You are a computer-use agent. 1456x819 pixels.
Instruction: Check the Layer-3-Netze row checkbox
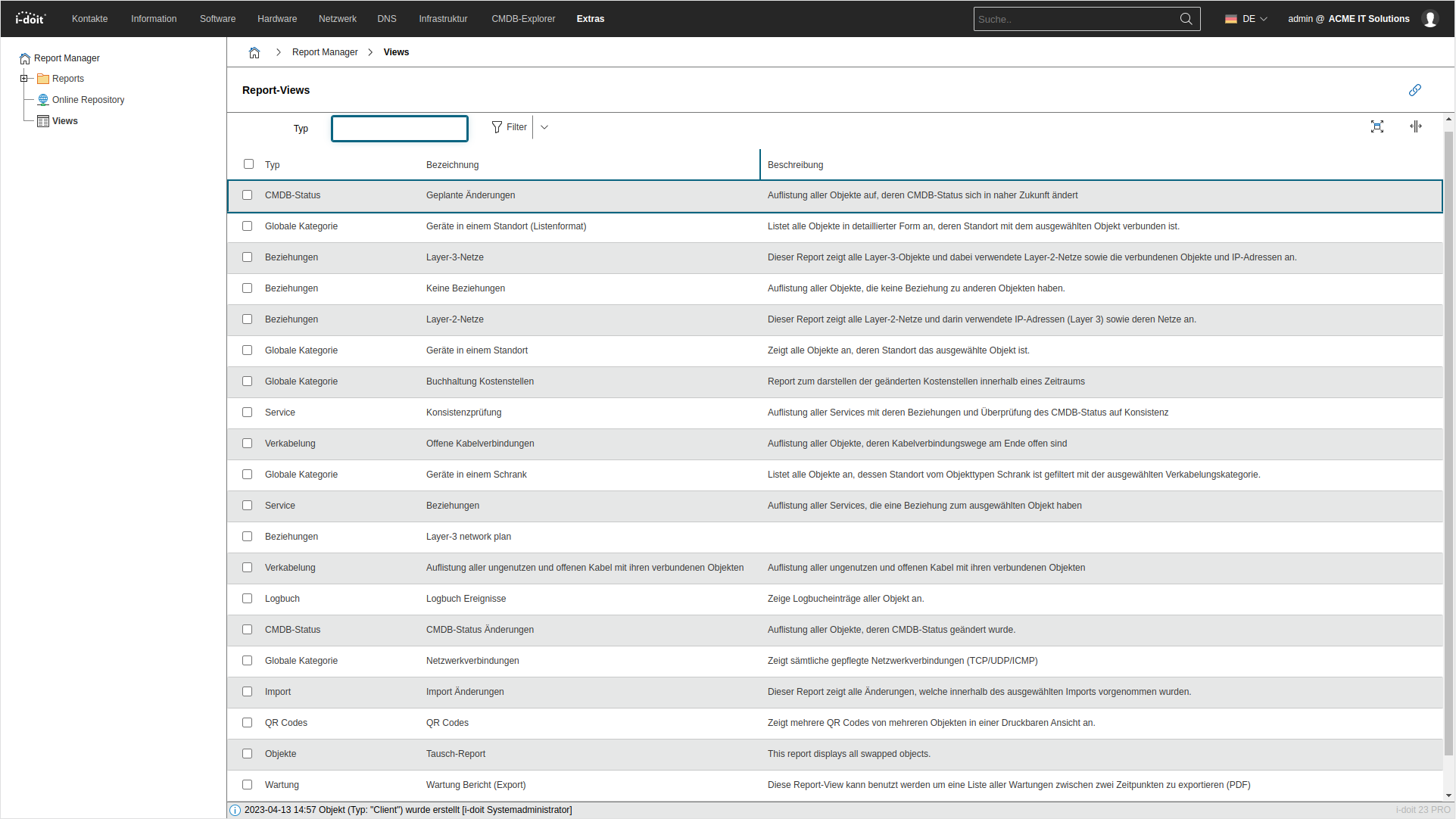[247, 257]
